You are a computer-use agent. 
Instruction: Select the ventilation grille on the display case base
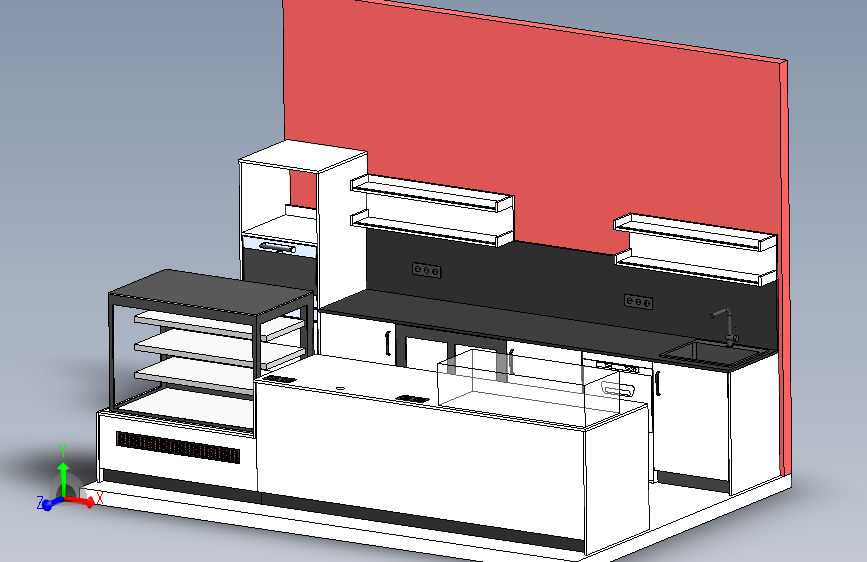tap(178, 447)
